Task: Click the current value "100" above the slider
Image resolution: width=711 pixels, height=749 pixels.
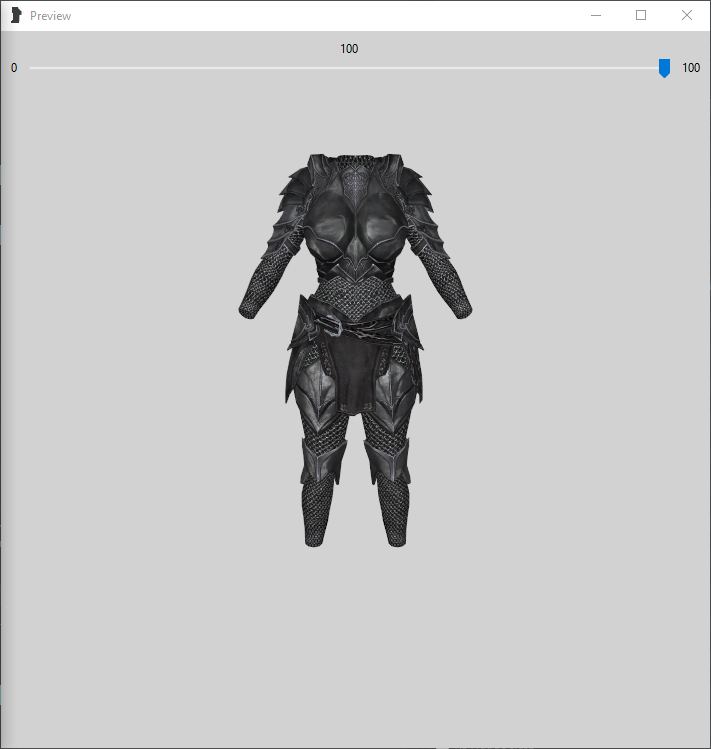Action: 349,49
